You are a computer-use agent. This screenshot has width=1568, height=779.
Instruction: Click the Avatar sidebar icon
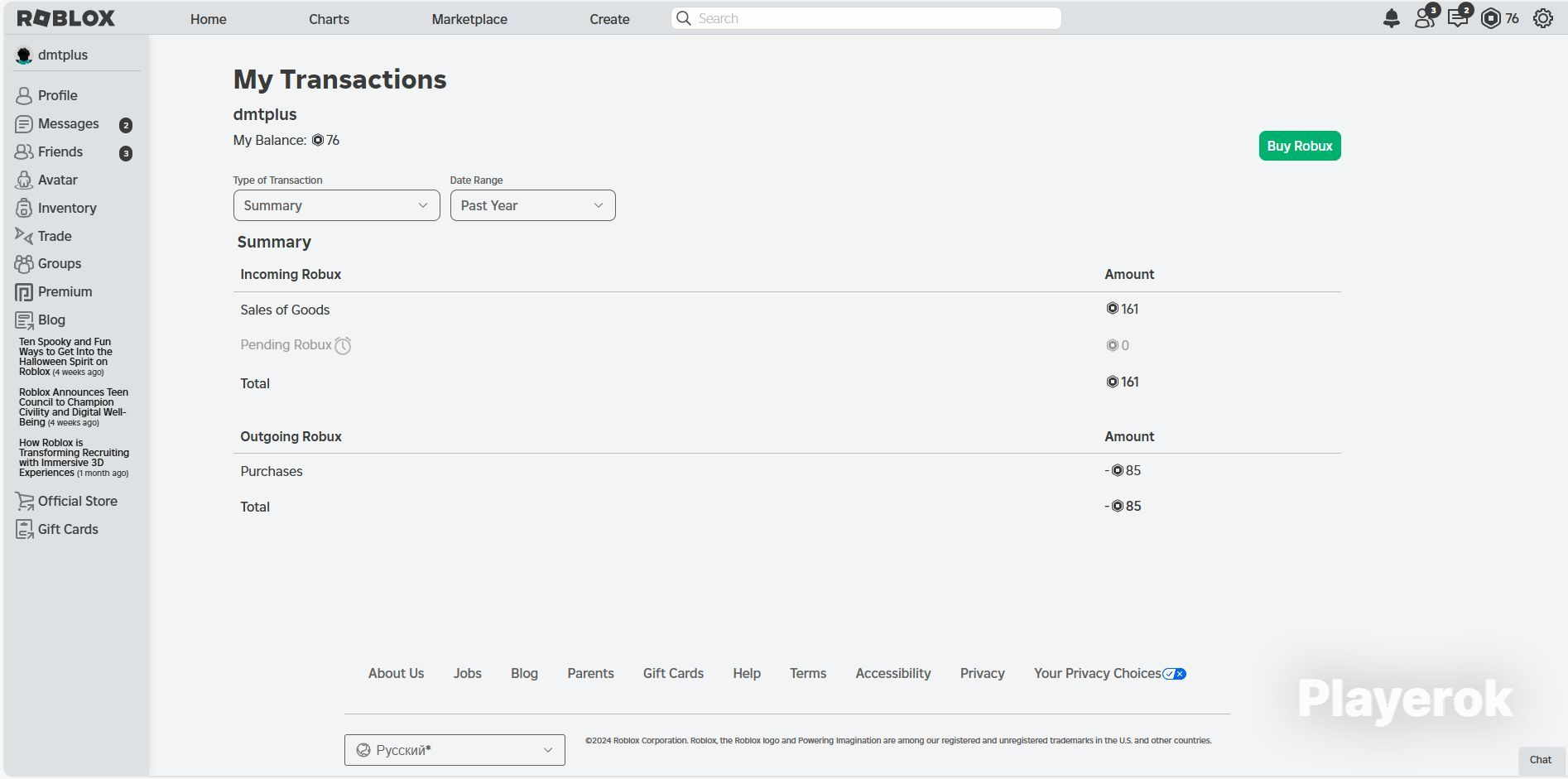tap(24, 180)
